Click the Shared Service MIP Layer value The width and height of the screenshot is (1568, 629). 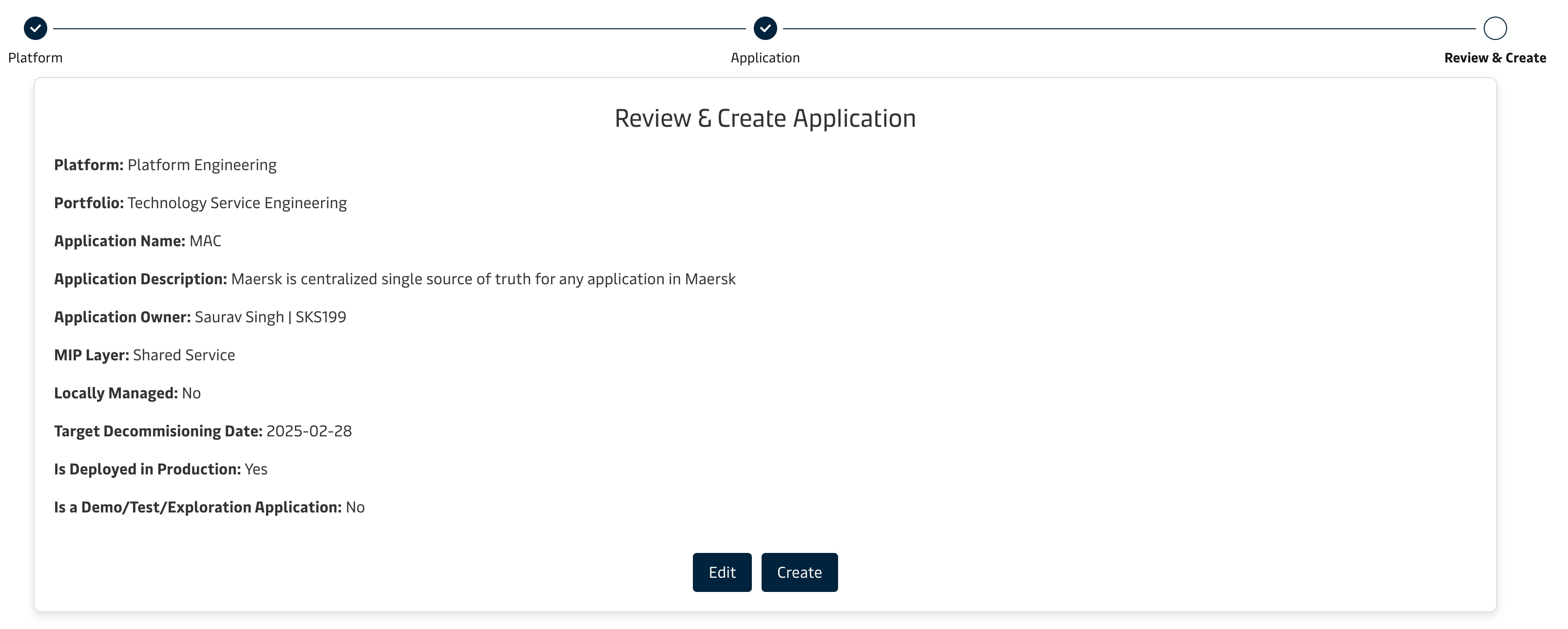(x=184, y=355)
